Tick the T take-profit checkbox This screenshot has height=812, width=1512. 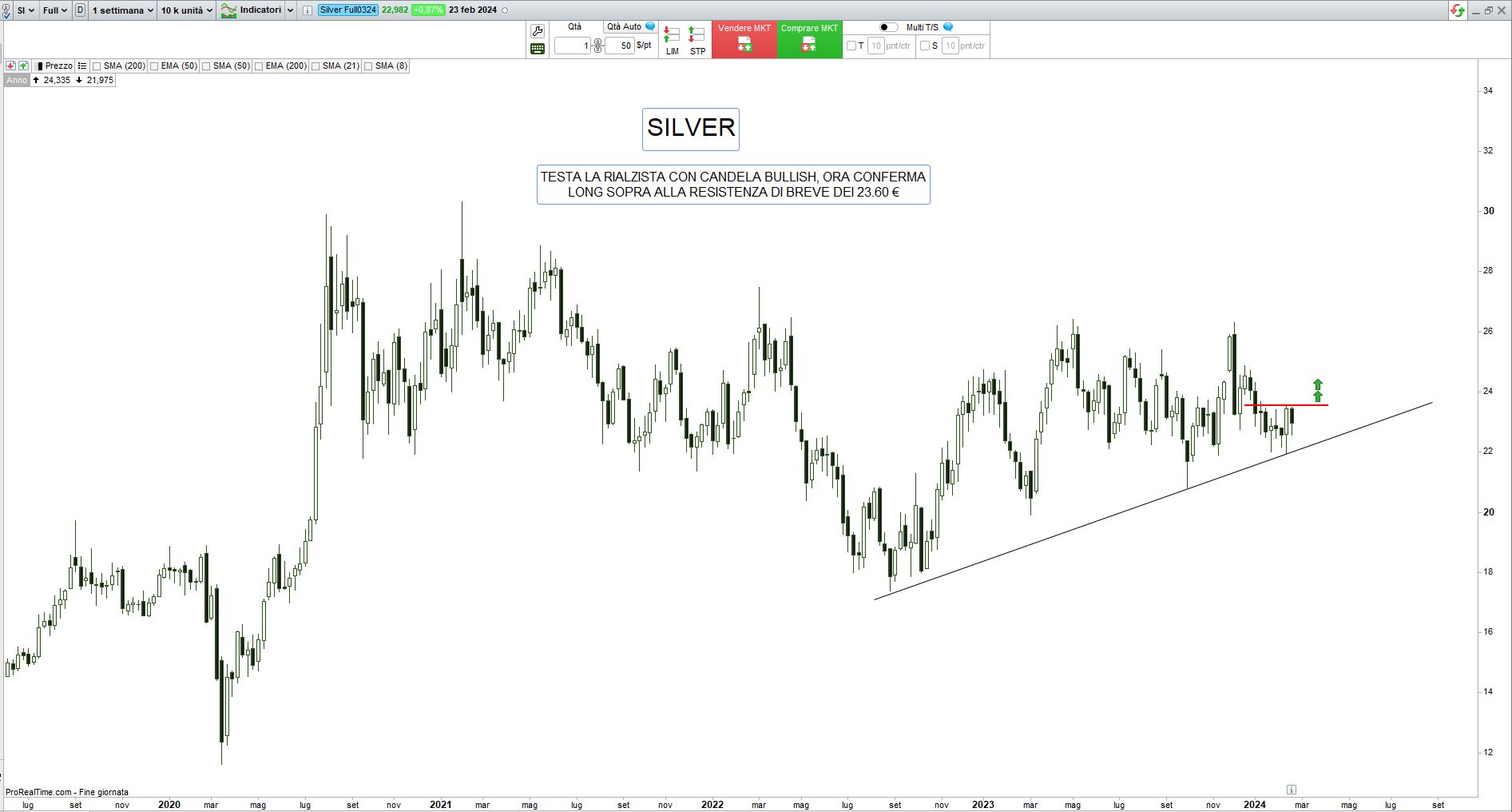[851, 46]
